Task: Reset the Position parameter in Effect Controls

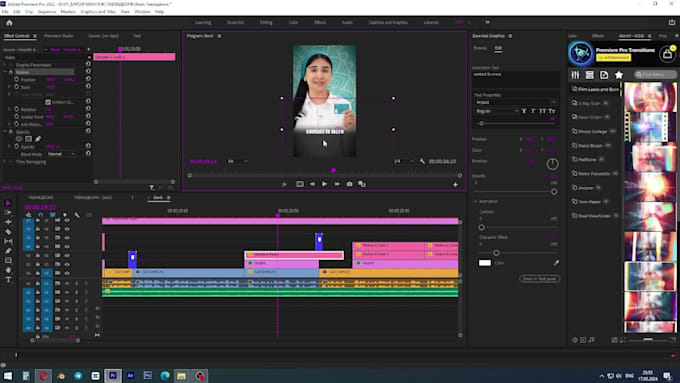Action: (x=88, y=79)
